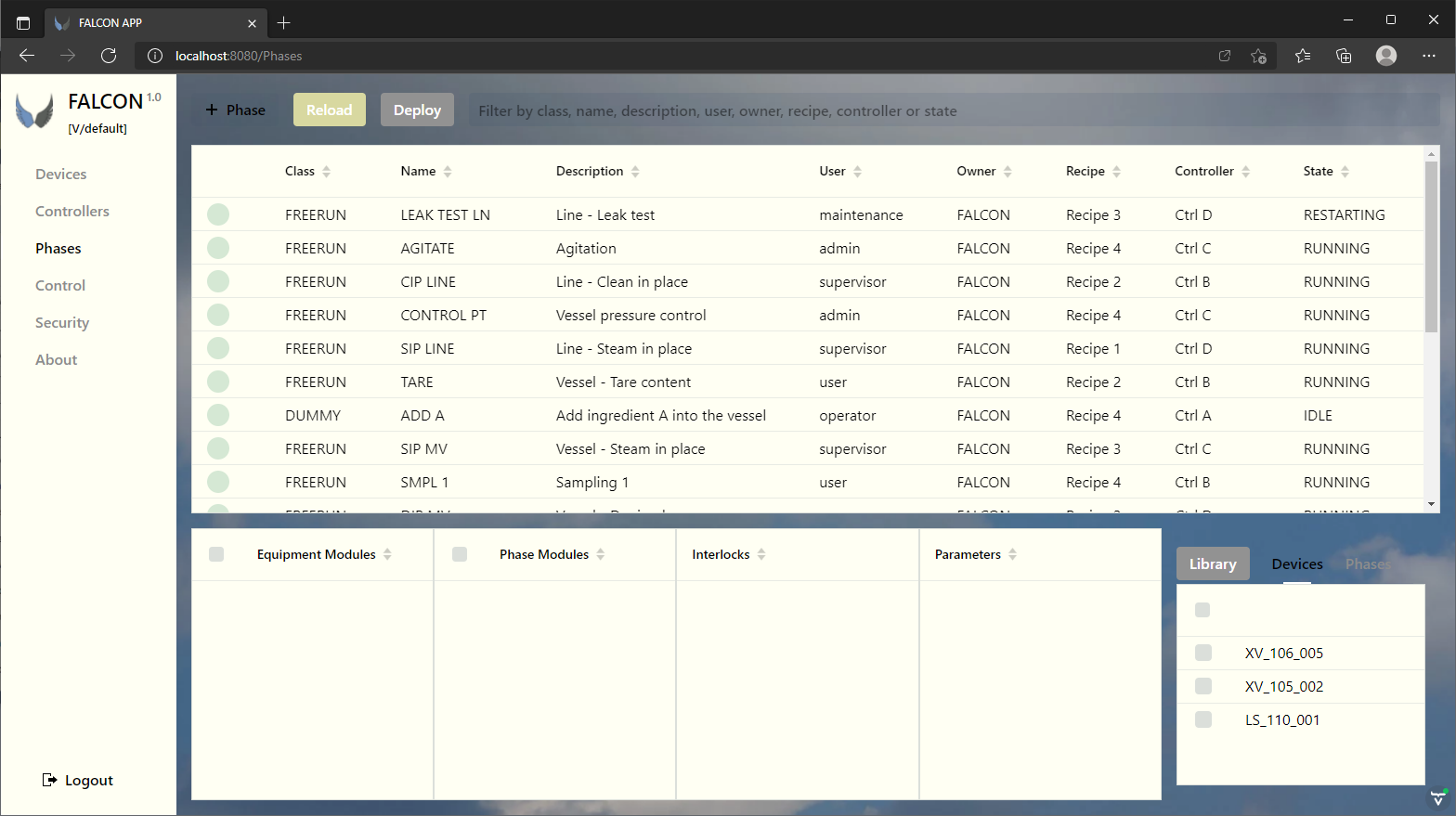Open Security page in sidebar
This screenshot has width=1456, height=816.
62,322
